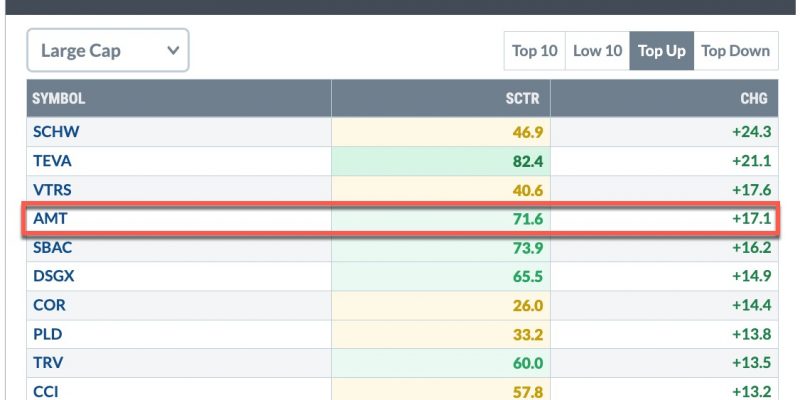Select the Top Up tab
This screenshot has height=400, width=800.
[x=662, y=51]
